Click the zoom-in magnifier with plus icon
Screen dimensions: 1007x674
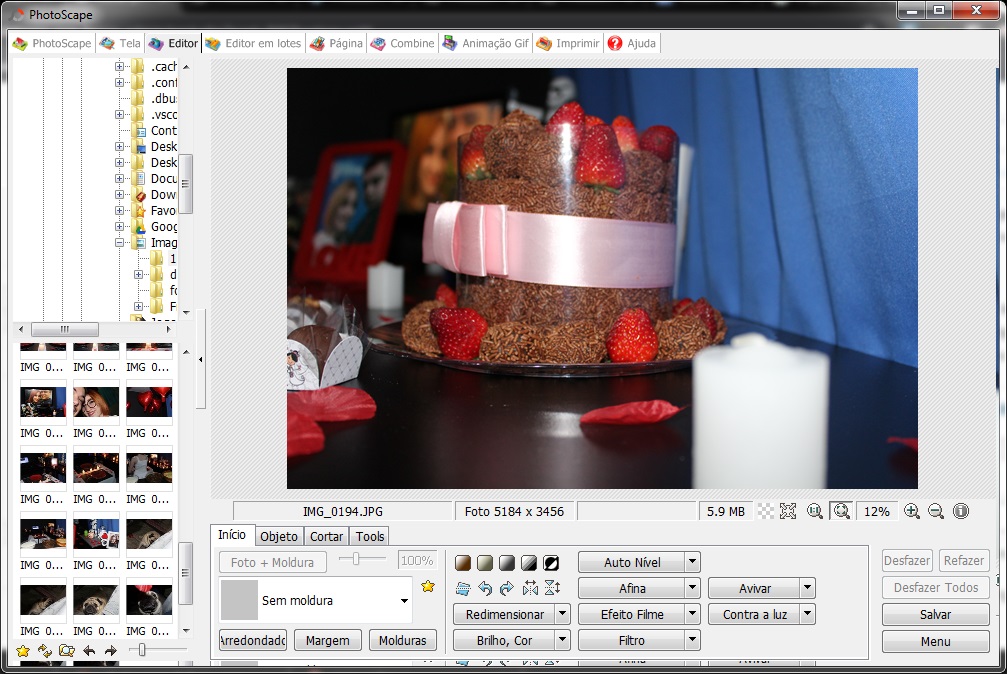910,511
